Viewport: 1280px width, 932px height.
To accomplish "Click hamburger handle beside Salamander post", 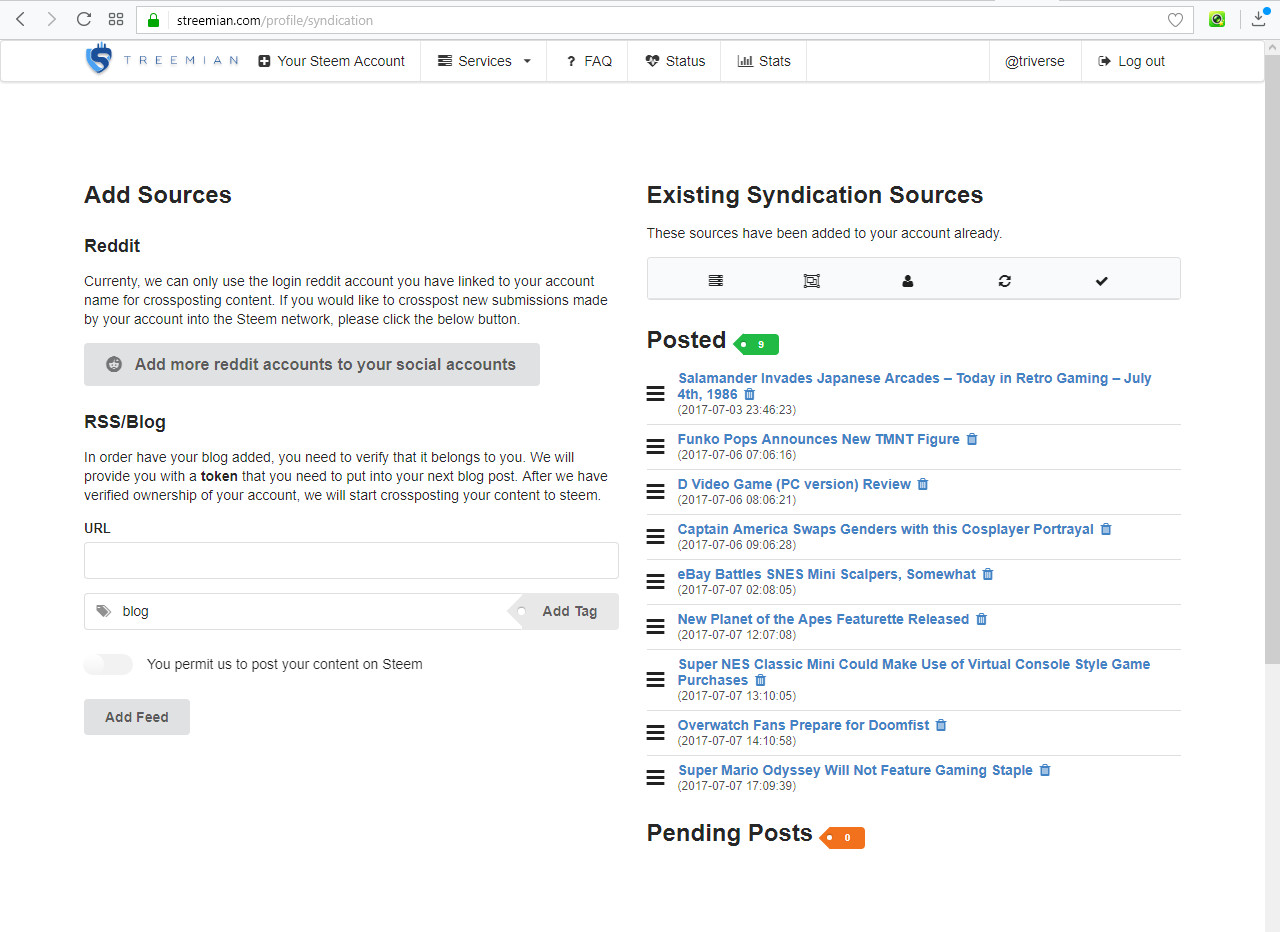I will coord(656,394).
